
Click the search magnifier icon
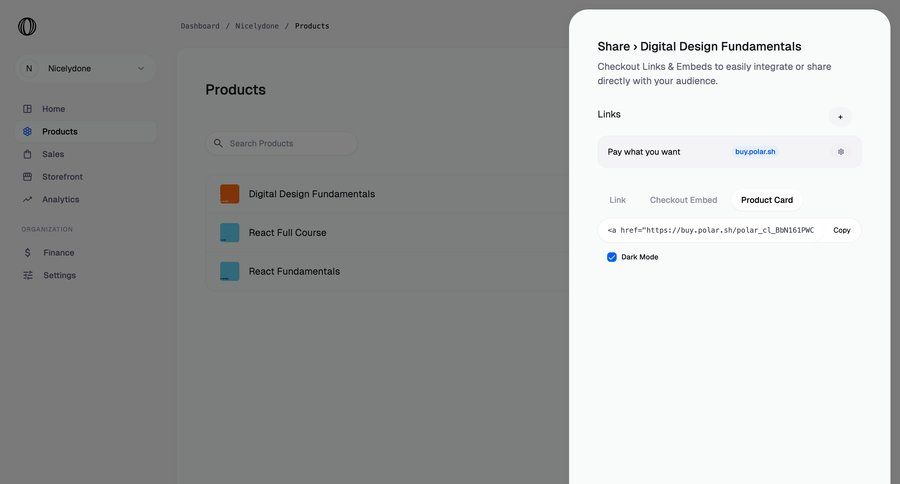pyautogui.click(x=218, y=143)
